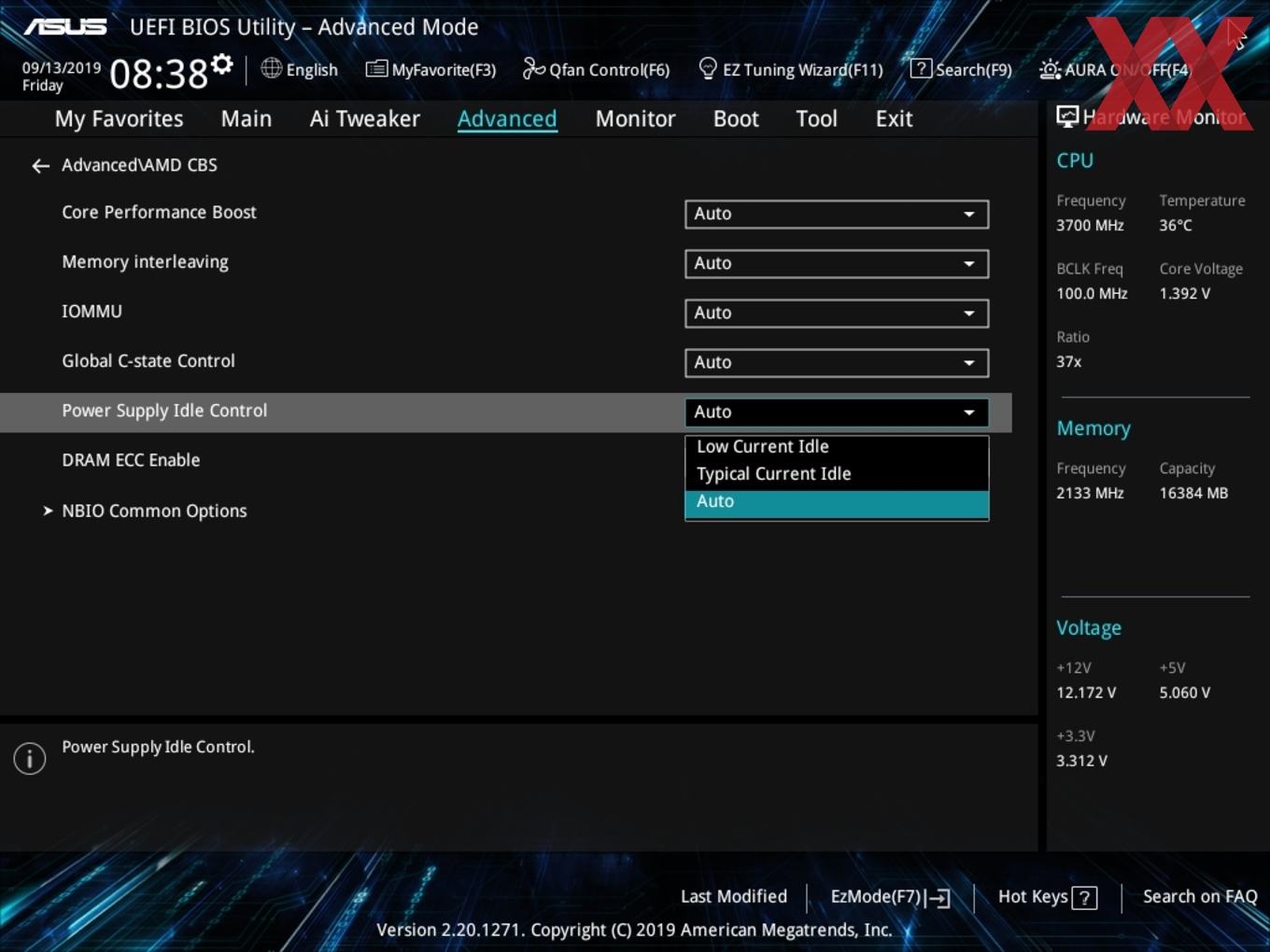Open the Exit tab
Screen dimensions: 1270x952
click(894, 119)
